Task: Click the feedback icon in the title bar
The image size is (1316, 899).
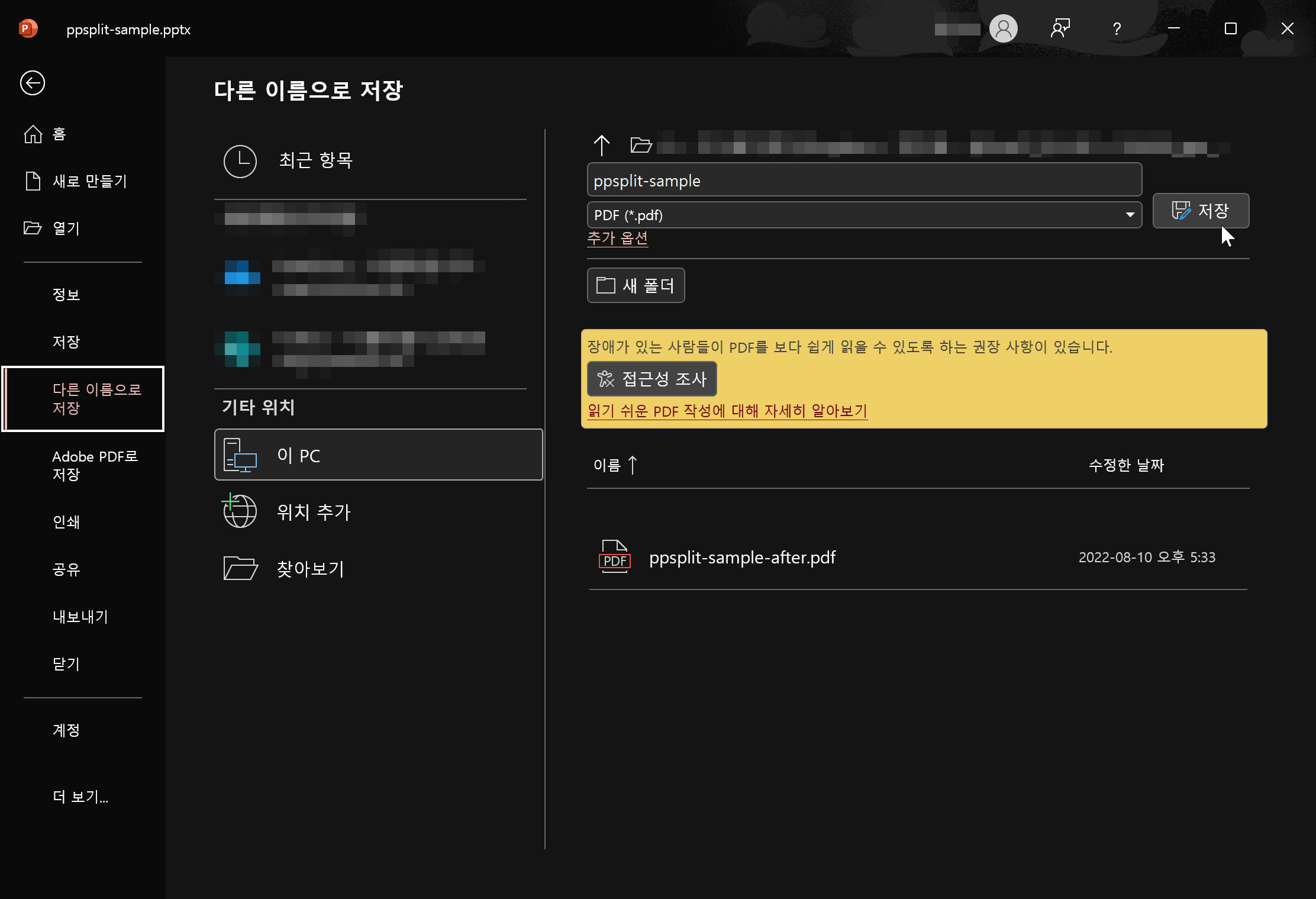Action: coord(1060,28)
